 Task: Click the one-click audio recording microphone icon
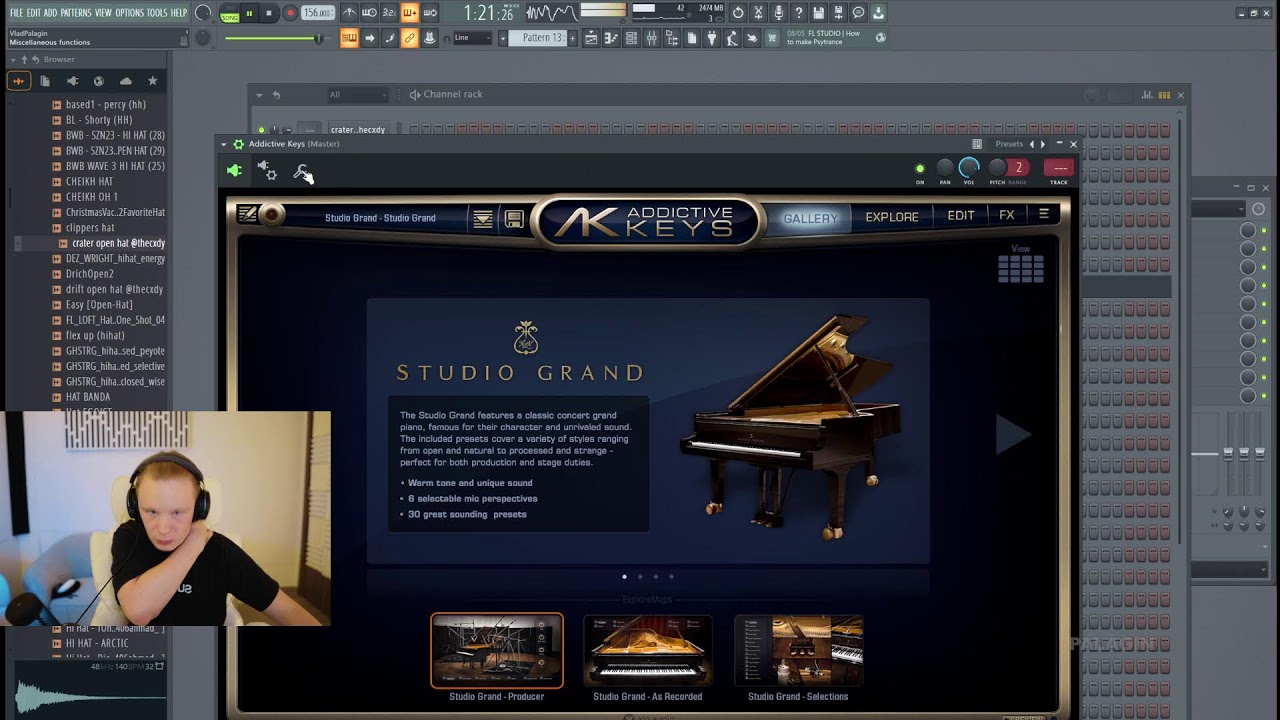pyautogui.click(x=779, y=13)
